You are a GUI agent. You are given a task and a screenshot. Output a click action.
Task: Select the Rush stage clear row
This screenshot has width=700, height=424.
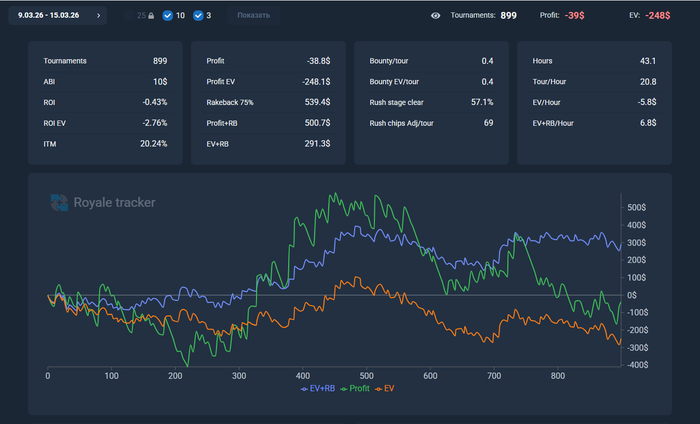[x=430, y=102]
